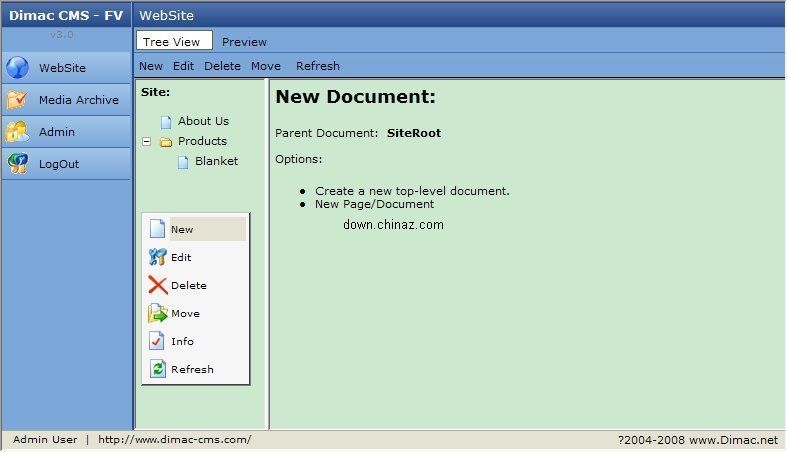Click the Site: heading in tree panel

(155, 92)
